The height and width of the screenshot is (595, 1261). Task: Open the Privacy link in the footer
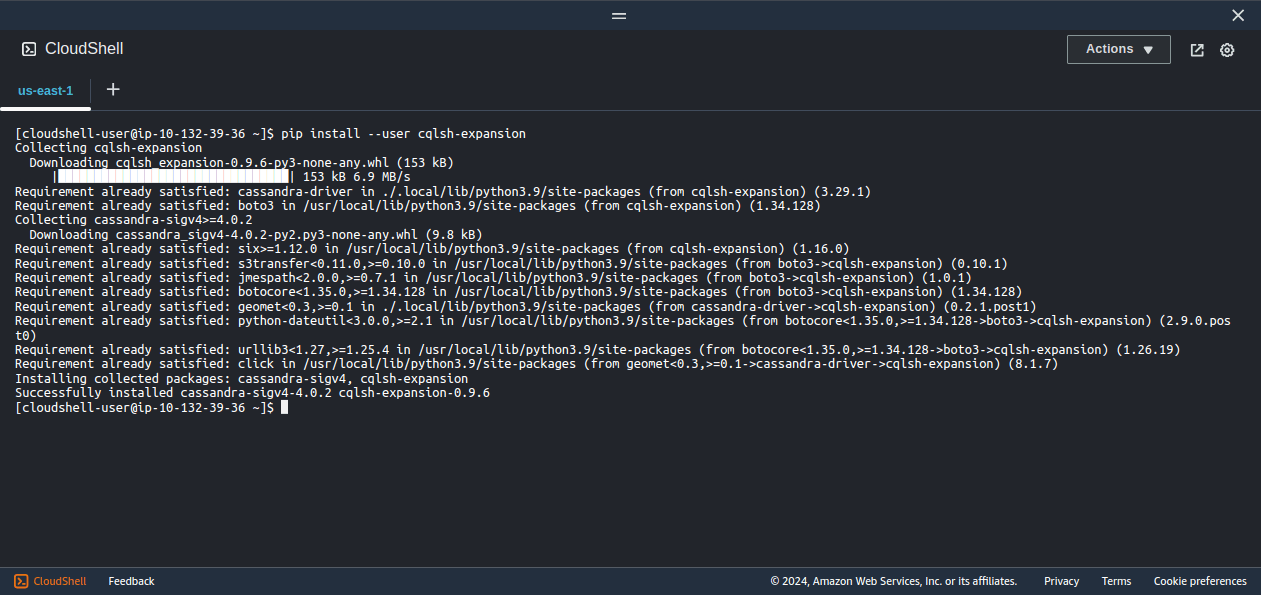(x=1061, y=581)
